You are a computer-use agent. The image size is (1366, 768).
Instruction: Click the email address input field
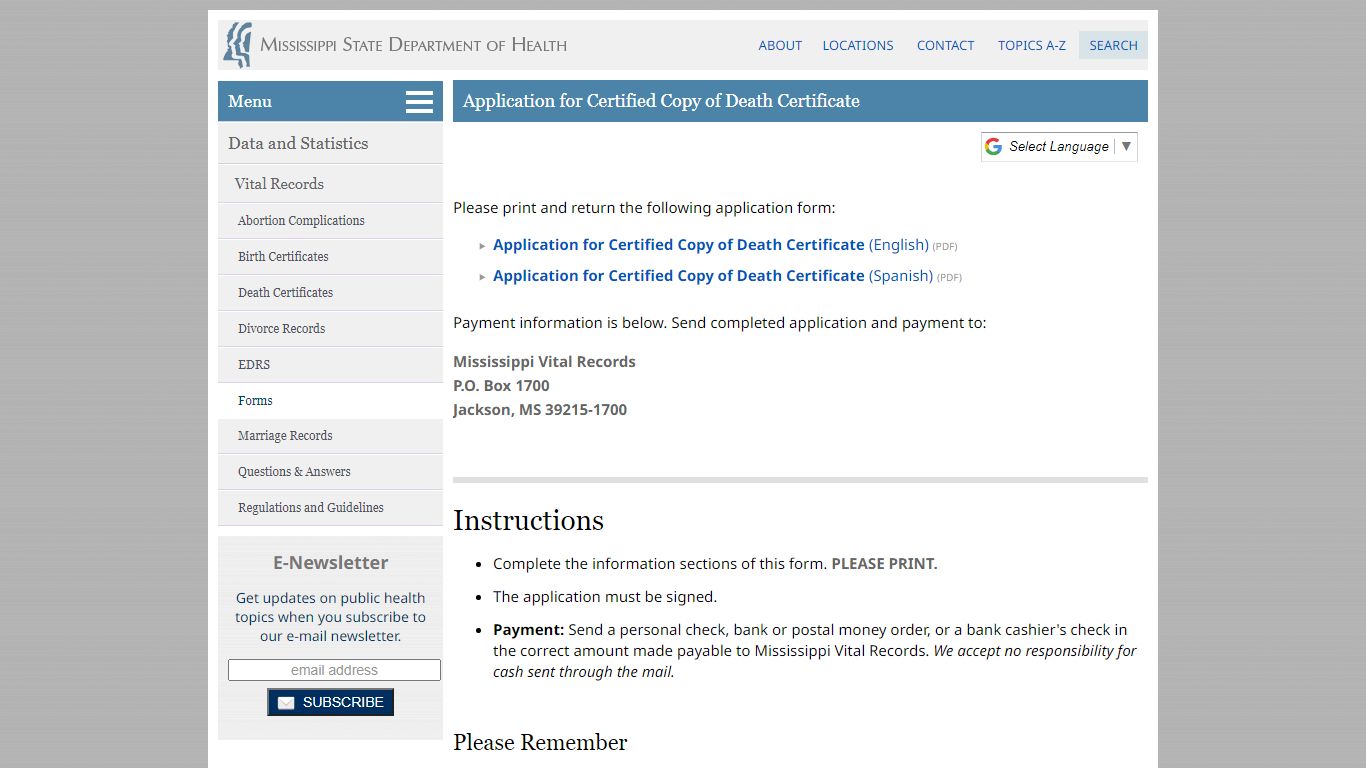(334, 670)
